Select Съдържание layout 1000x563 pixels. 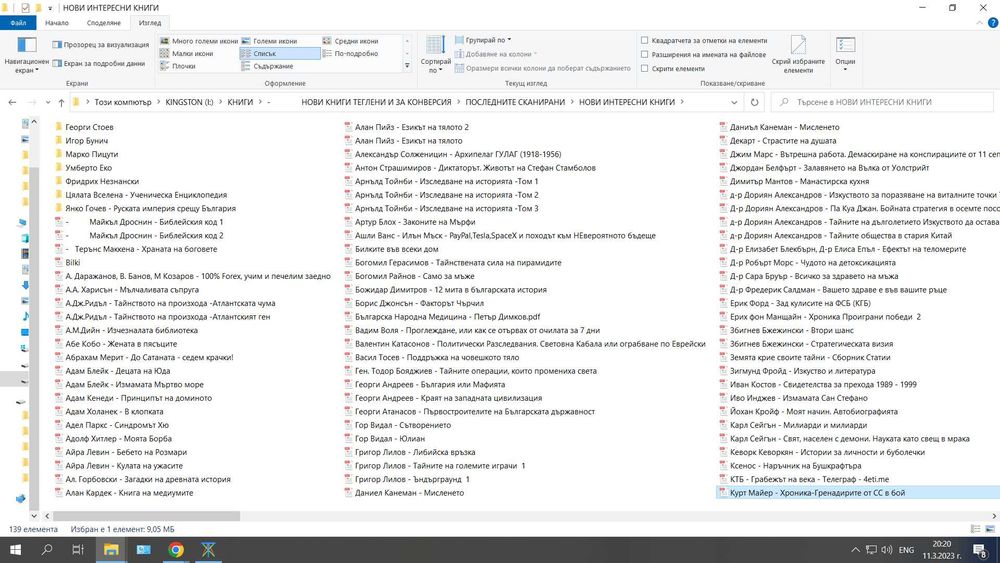267,66
